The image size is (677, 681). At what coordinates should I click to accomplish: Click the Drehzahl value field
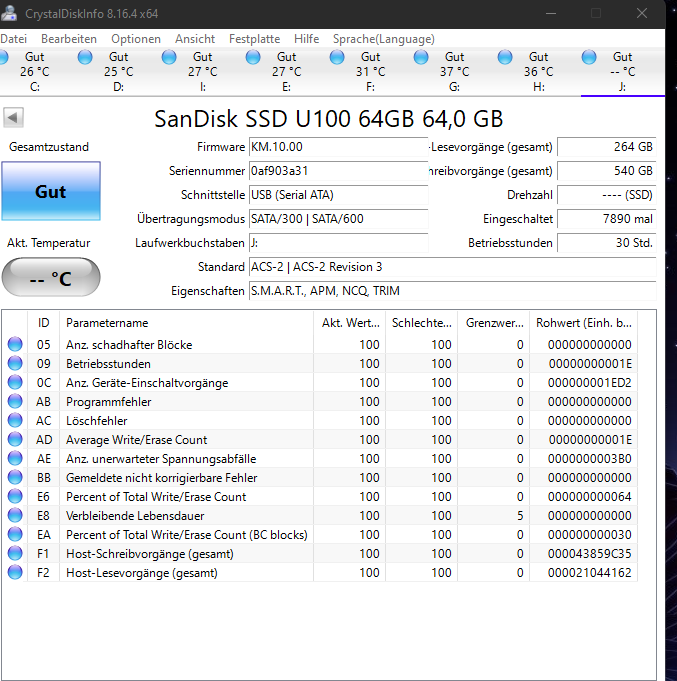tap(606, 195)
